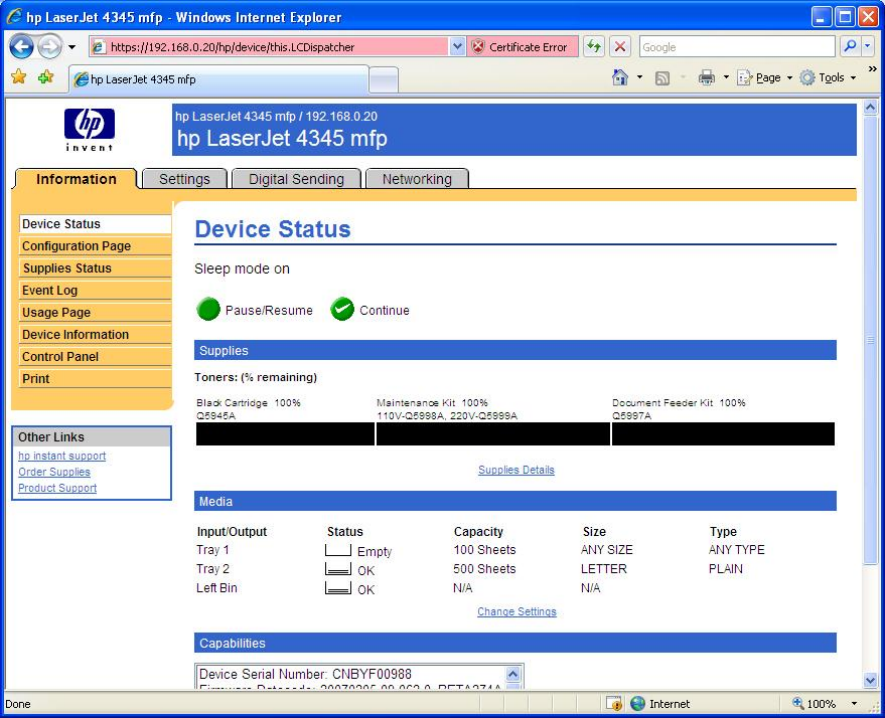Click the Home page icon
This screenshot has width=885, height=718.
620,77
